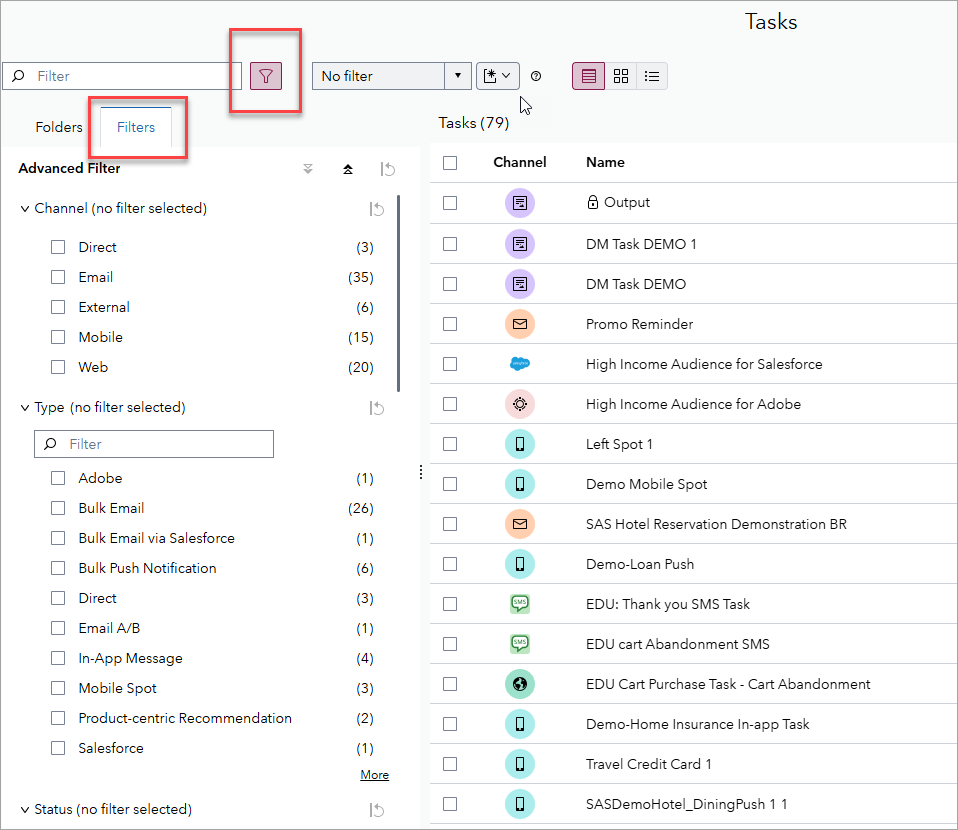The width and height of the screenshot is (958, 830).
Task: Toggle the advanced filter funnel button
Action: [266, 76]
